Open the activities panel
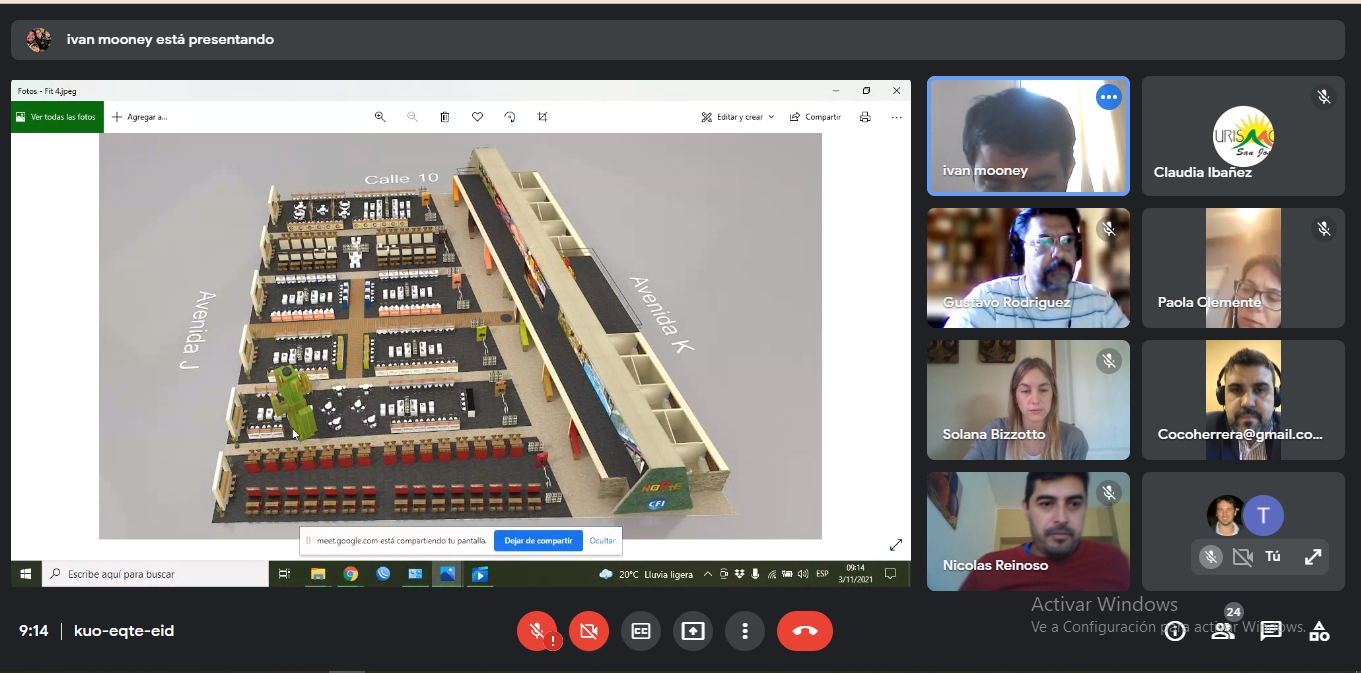 1319,631
